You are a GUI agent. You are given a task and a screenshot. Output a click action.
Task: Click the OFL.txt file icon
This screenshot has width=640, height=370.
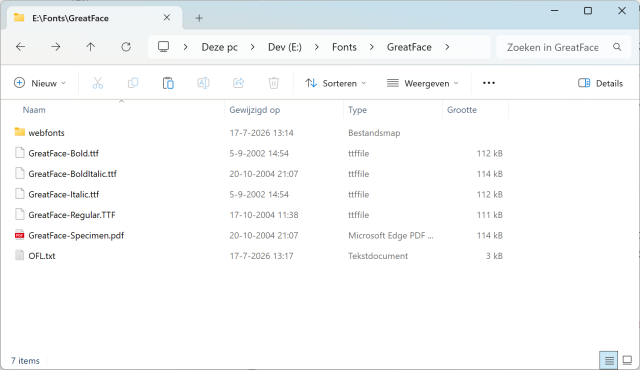(x=19, y=255)
